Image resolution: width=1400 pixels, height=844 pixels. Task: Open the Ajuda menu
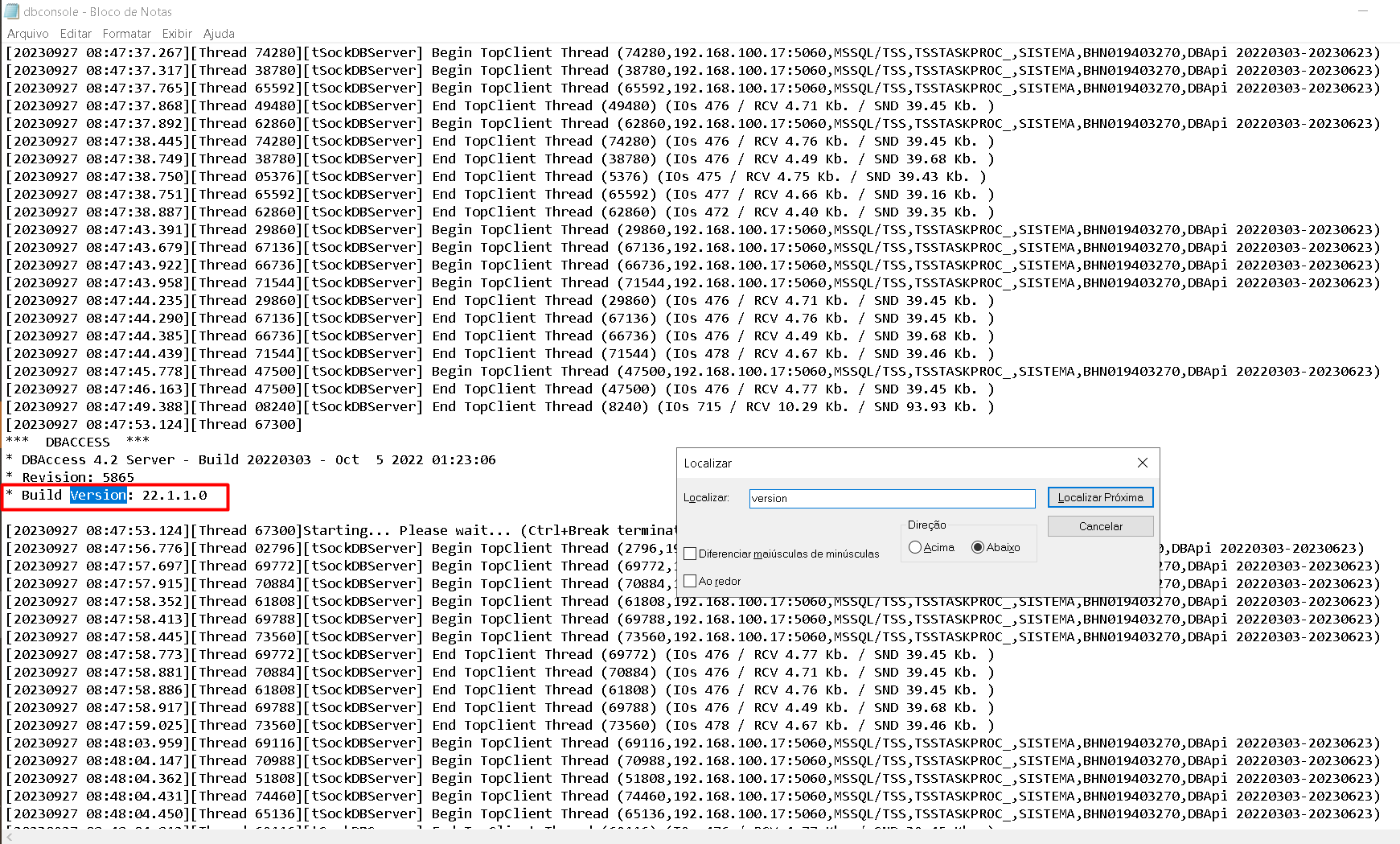pyautogui.click(x=219, y=34)
